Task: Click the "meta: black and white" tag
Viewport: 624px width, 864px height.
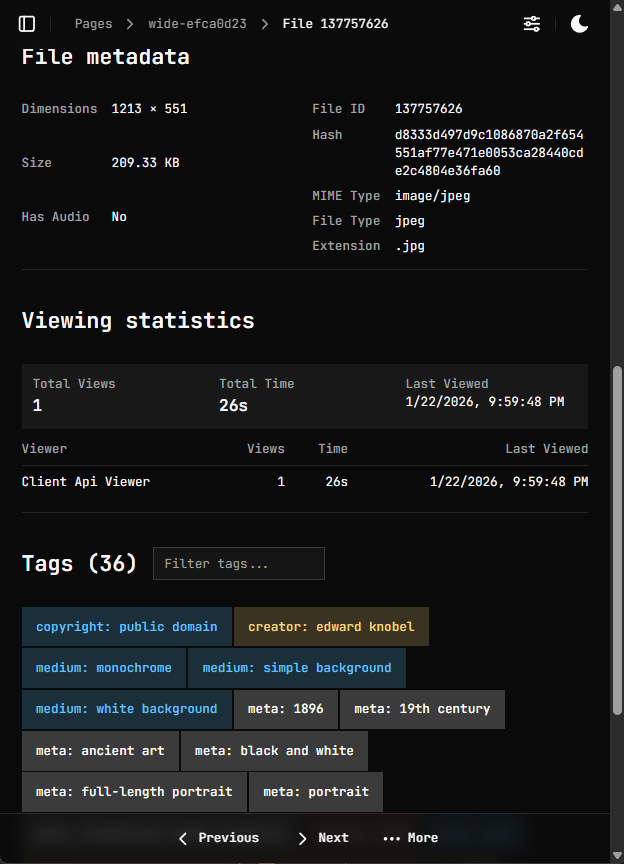Action: pos(273,750)
